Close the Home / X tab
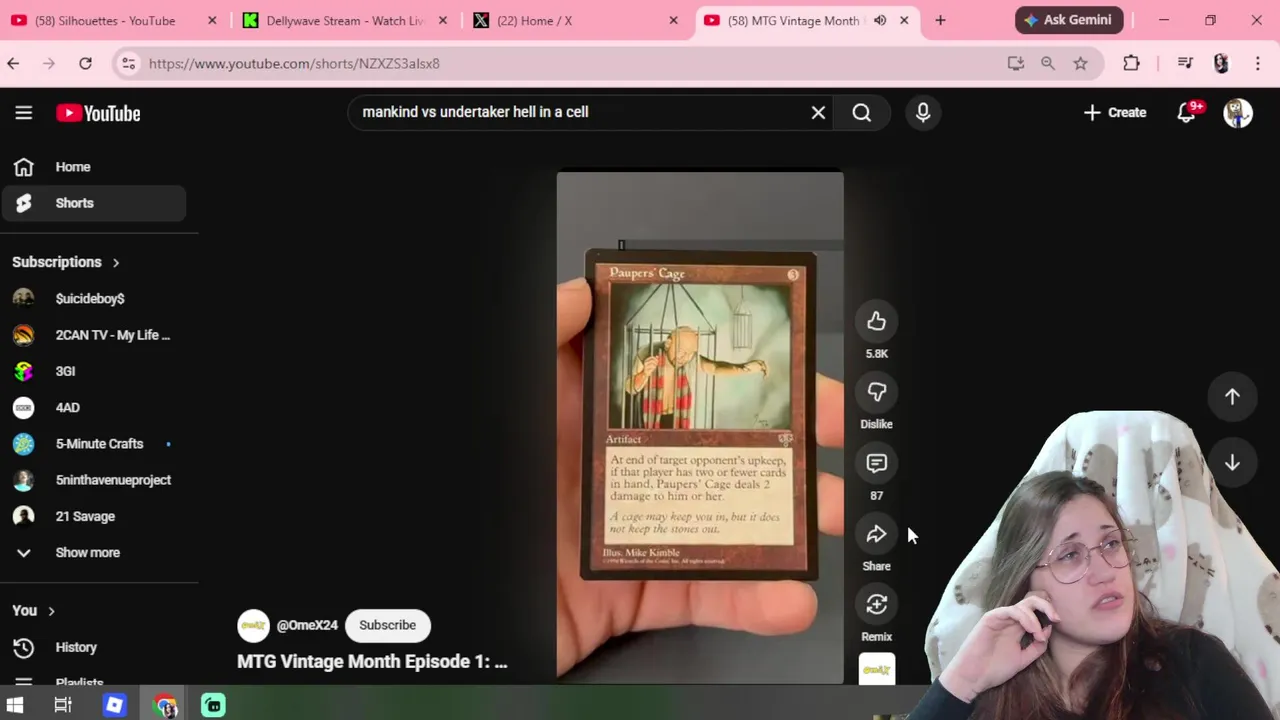Image resolution: width=1280 pixels, height=720 pixels. point(673,20)
